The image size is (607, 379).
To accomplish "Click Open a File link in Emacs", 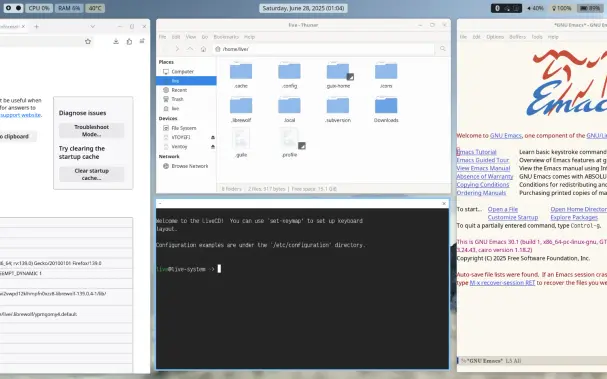I will click(503, 209).
